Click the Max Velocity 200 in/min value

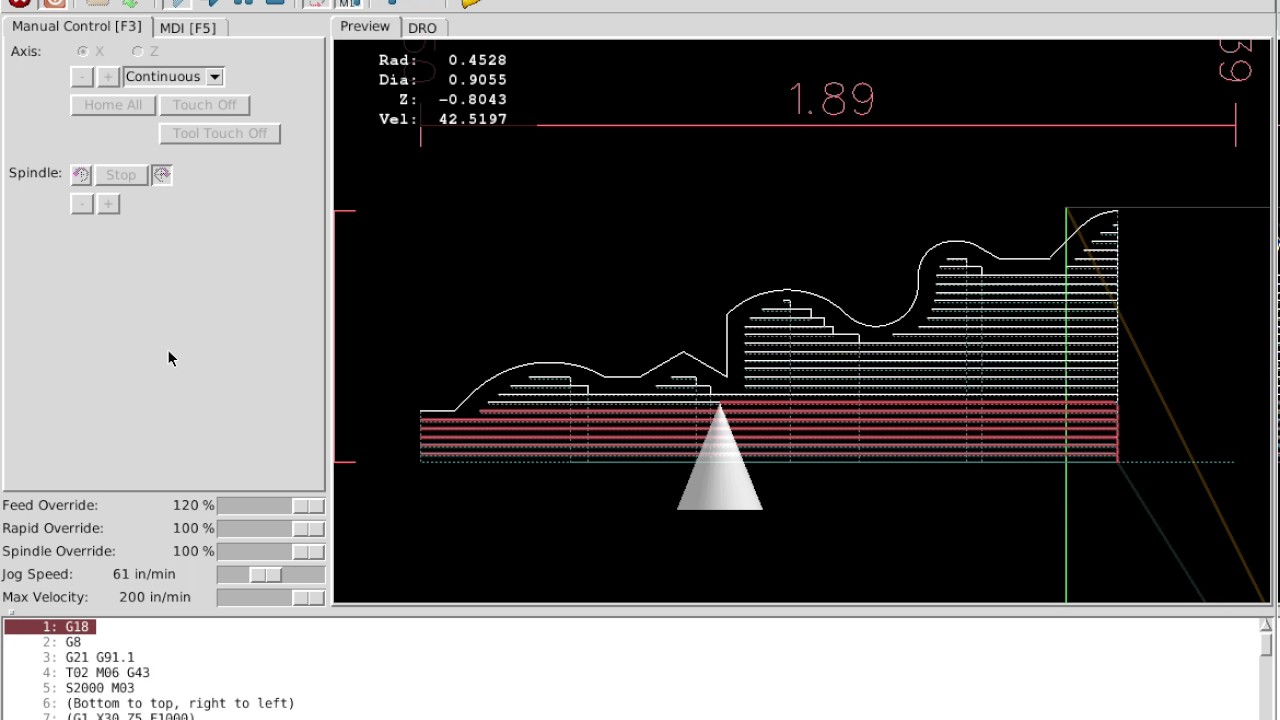click(155, 598)
